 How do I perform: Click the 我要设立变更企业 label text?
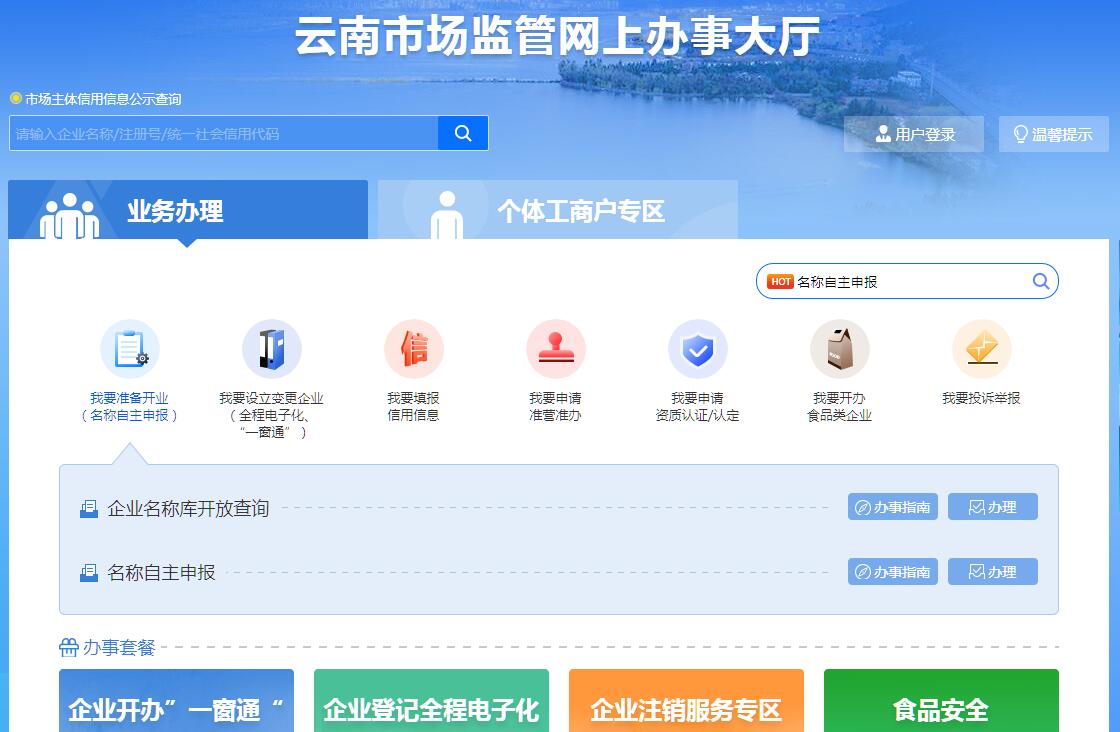click(271, 415)
